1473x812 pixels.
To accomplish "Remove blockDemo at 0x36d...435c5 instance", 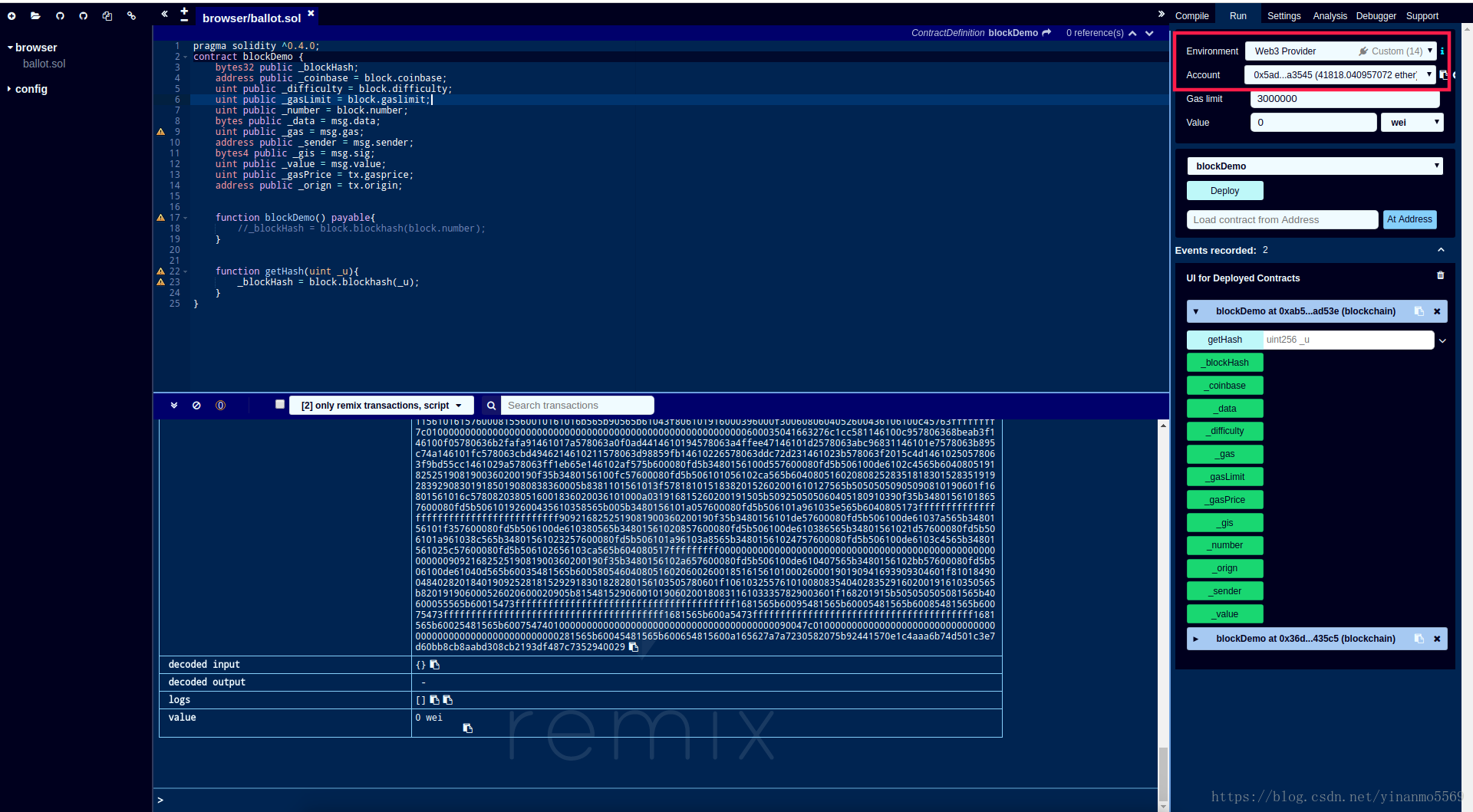I will 1437,639.
